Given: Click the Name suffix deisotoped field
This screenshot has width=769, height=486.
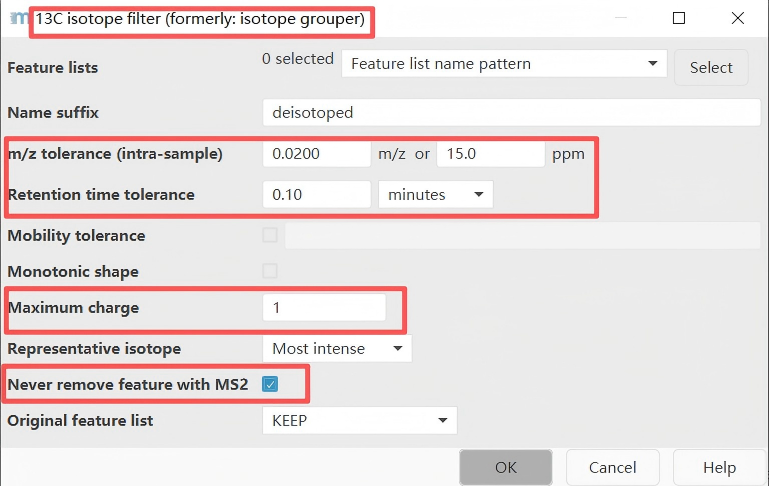Looking at the screenshot, I should 512,112.
